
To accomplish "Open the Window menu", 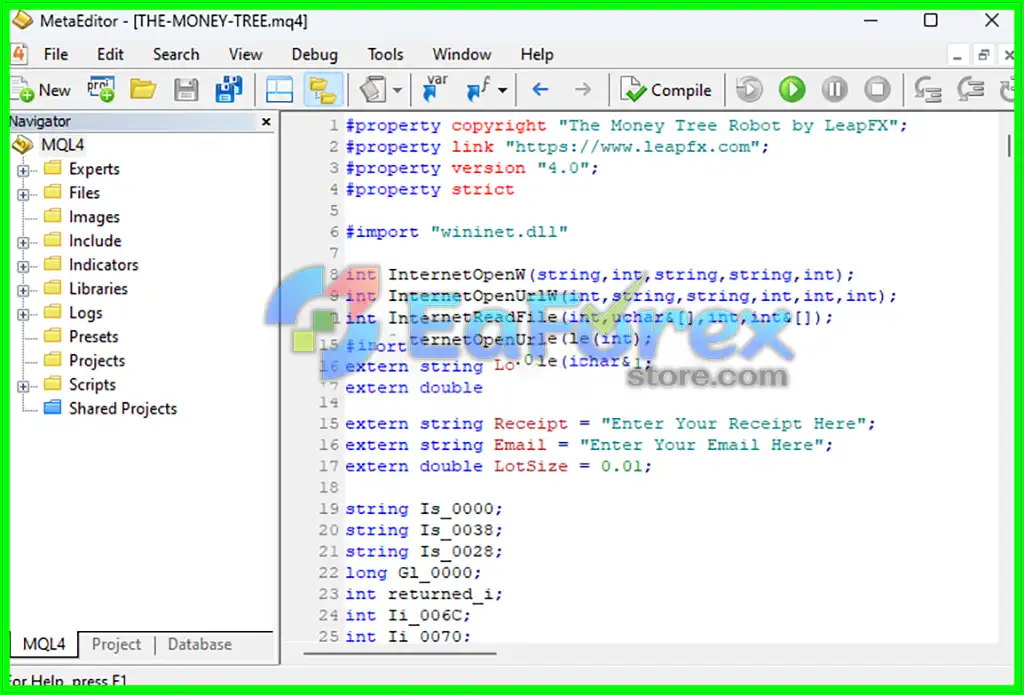I will click(462, 54).
